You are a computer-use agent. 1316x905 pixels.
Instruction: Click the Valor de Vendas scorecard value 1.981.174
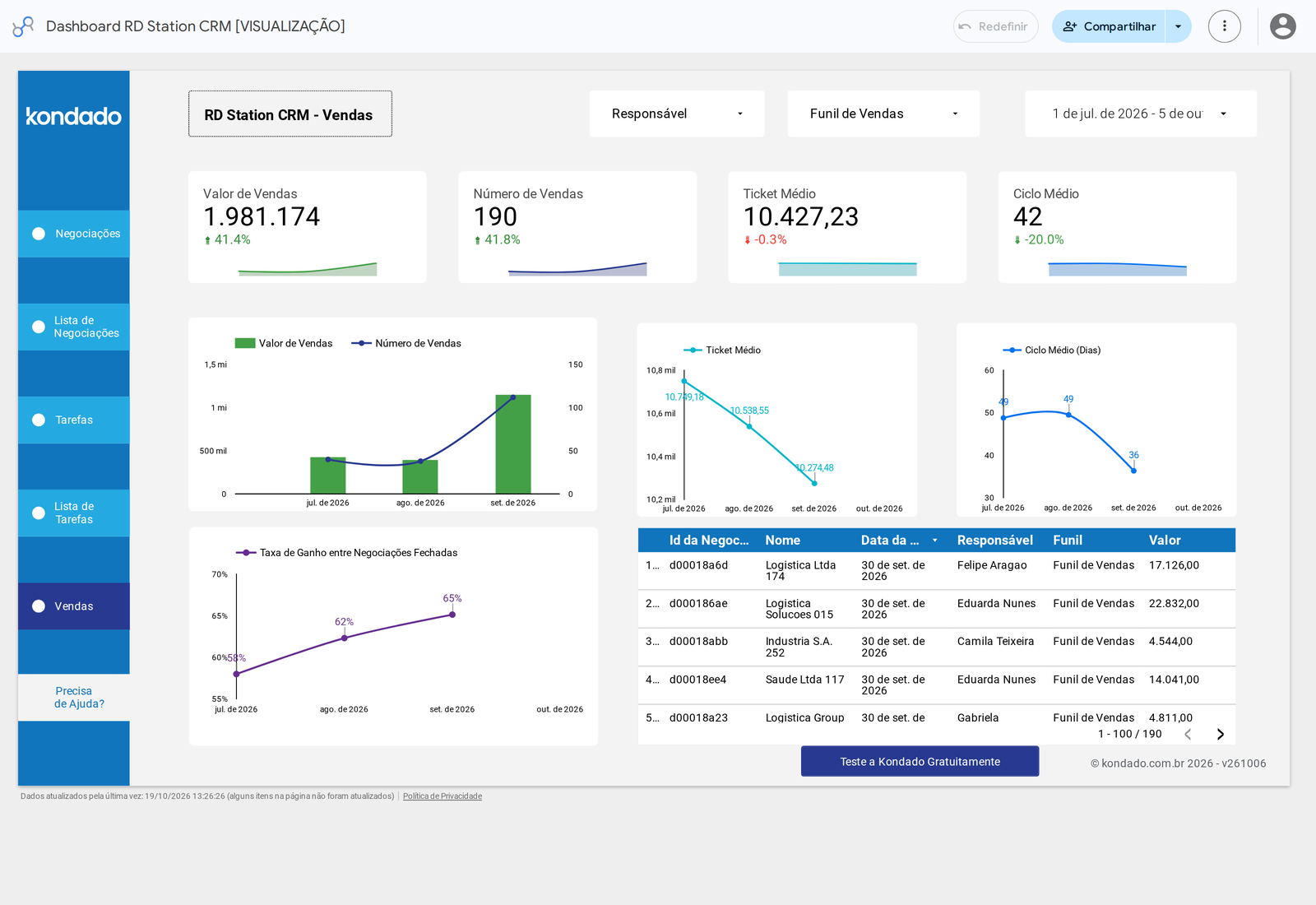[x=262, y=216]
